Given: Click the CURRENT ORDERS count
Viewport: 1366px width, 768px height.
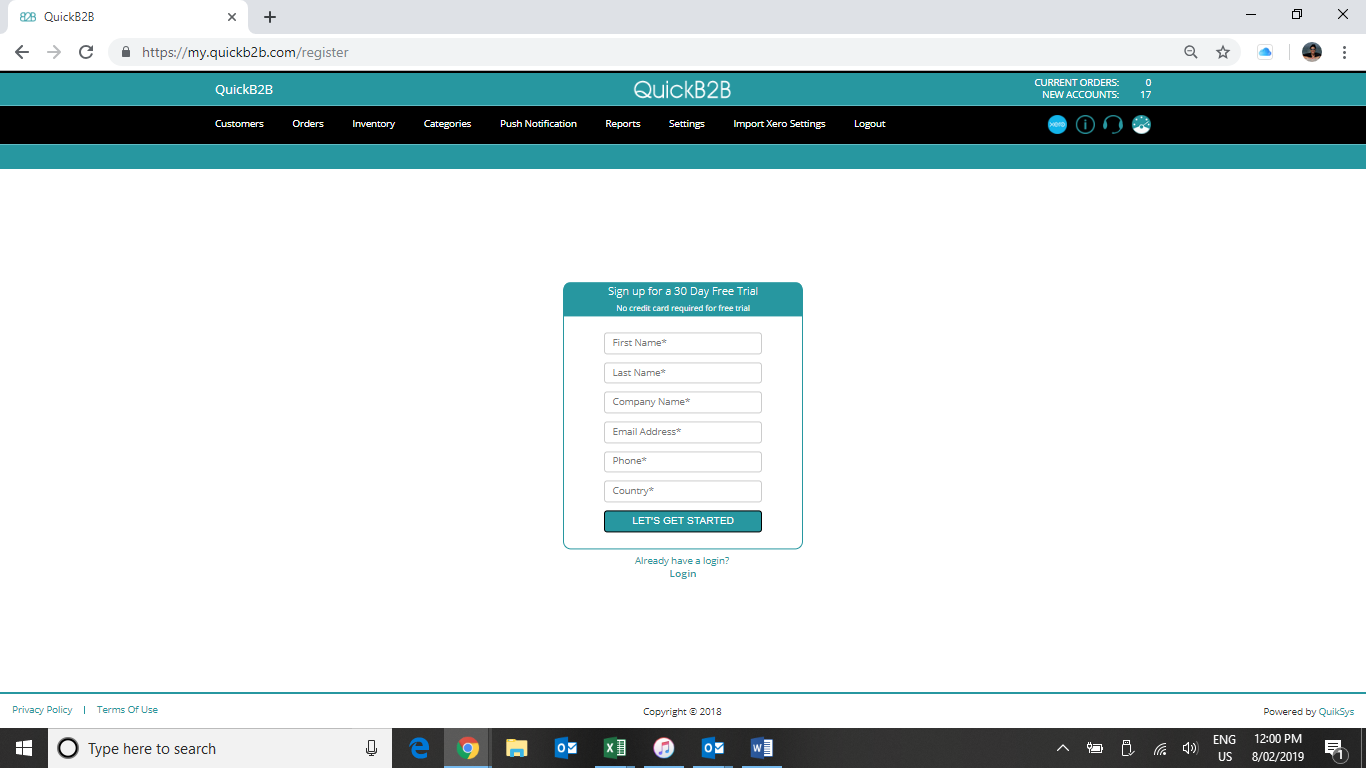Looking at the screenshot, I should (x=1148, y=83).
